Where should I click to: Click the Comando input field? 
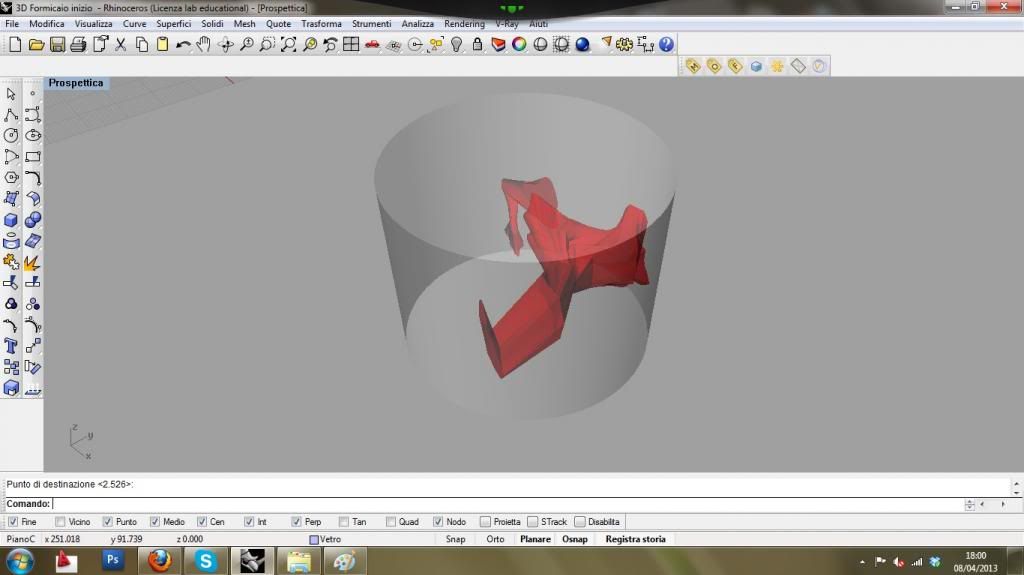point(507,504)
